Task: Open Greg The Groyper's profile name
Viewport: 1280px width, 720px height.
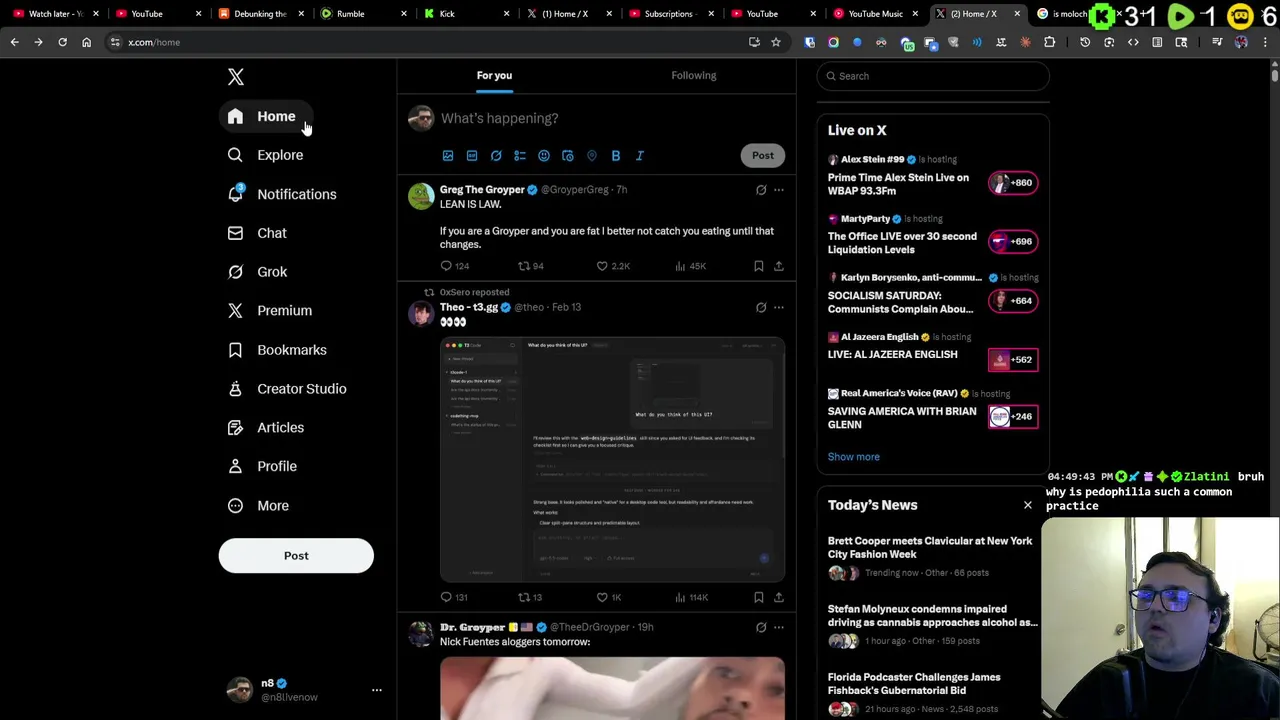Action: [482, 190]
